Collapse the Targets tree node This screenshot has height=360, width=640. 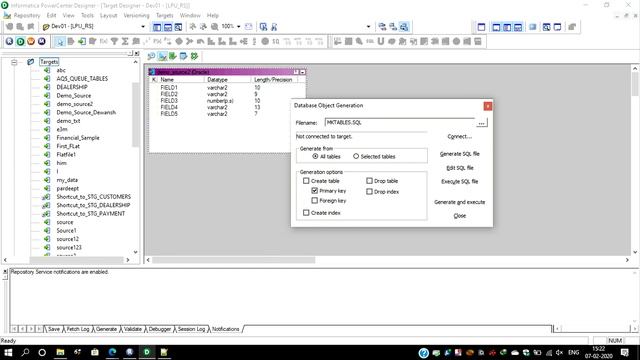(14, 62)
